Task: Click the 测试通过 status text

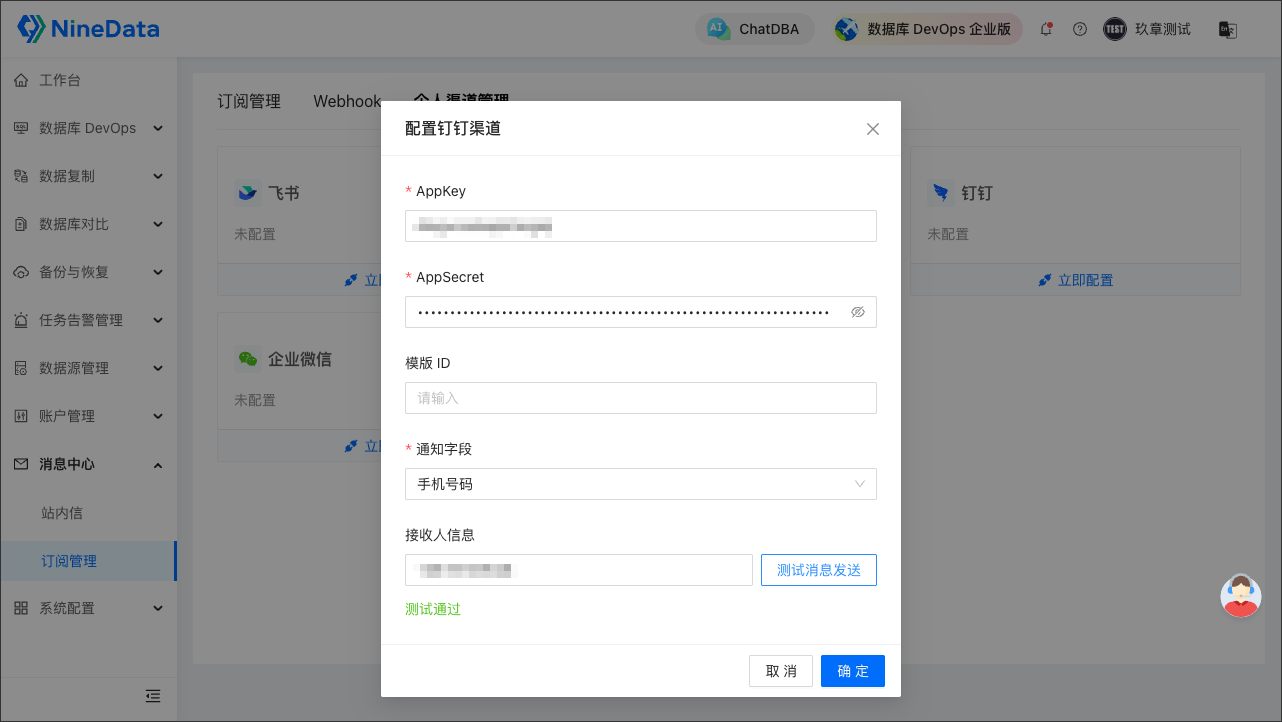Action: (x=433, y=609)
